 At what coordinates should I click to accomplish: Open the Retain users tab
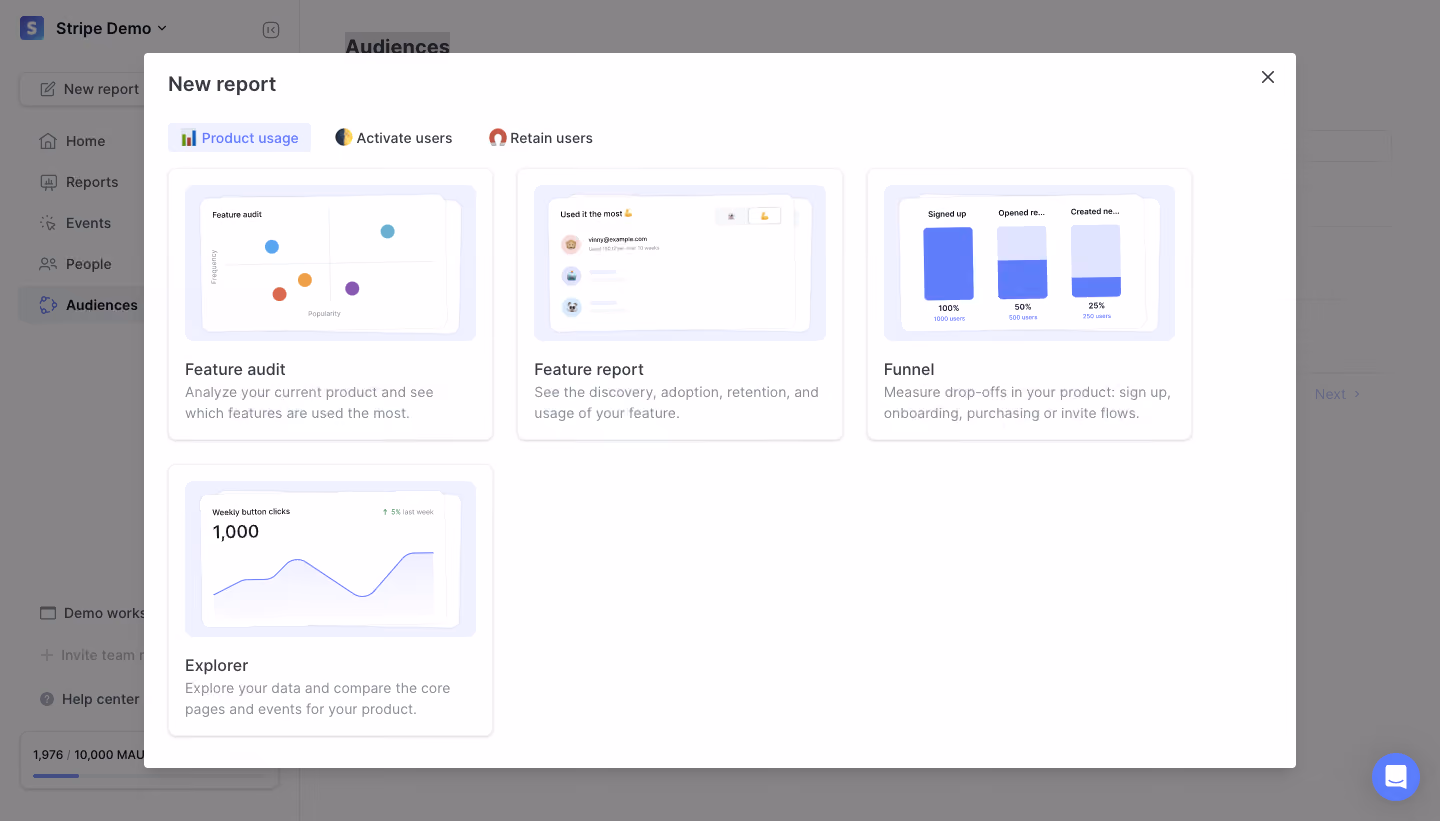click(540, 138)
